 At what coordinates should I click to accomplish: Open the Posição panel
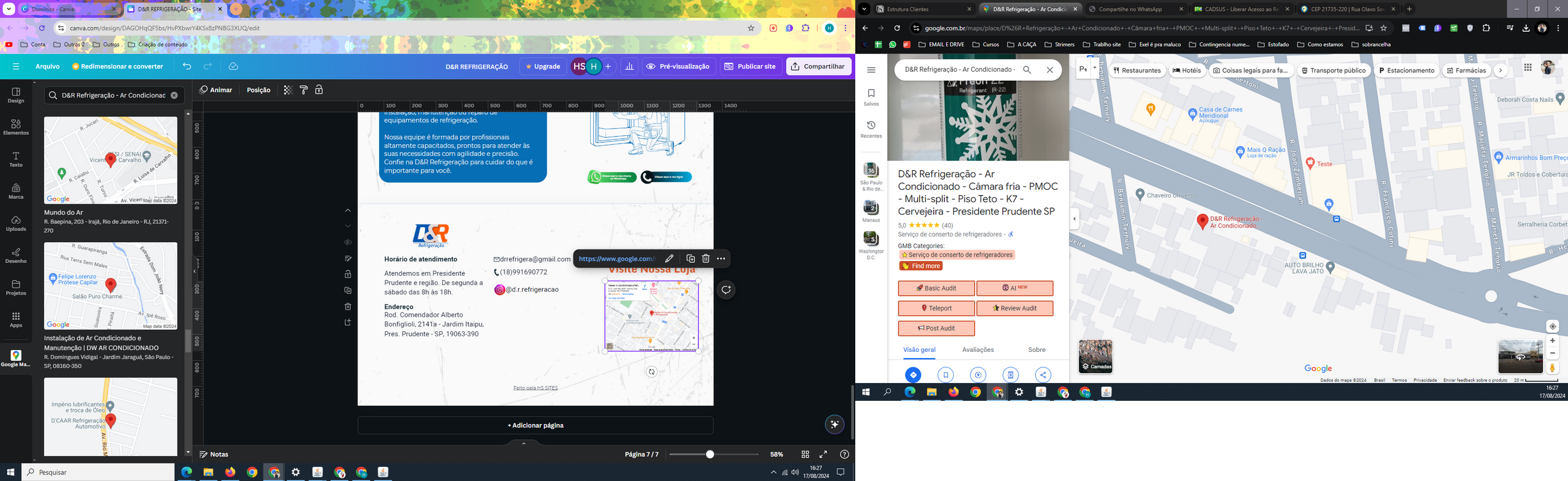259,90
